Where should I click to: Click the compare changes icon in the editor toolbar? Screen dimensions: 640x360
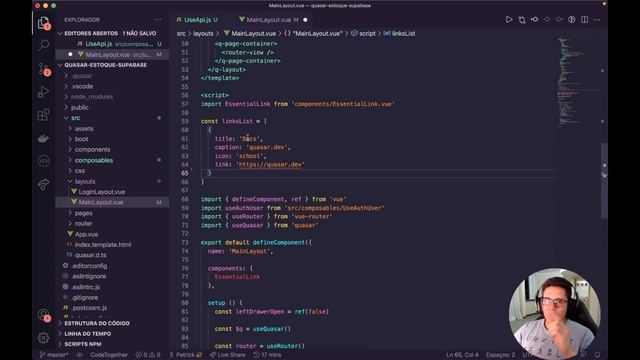coord(522,20)
